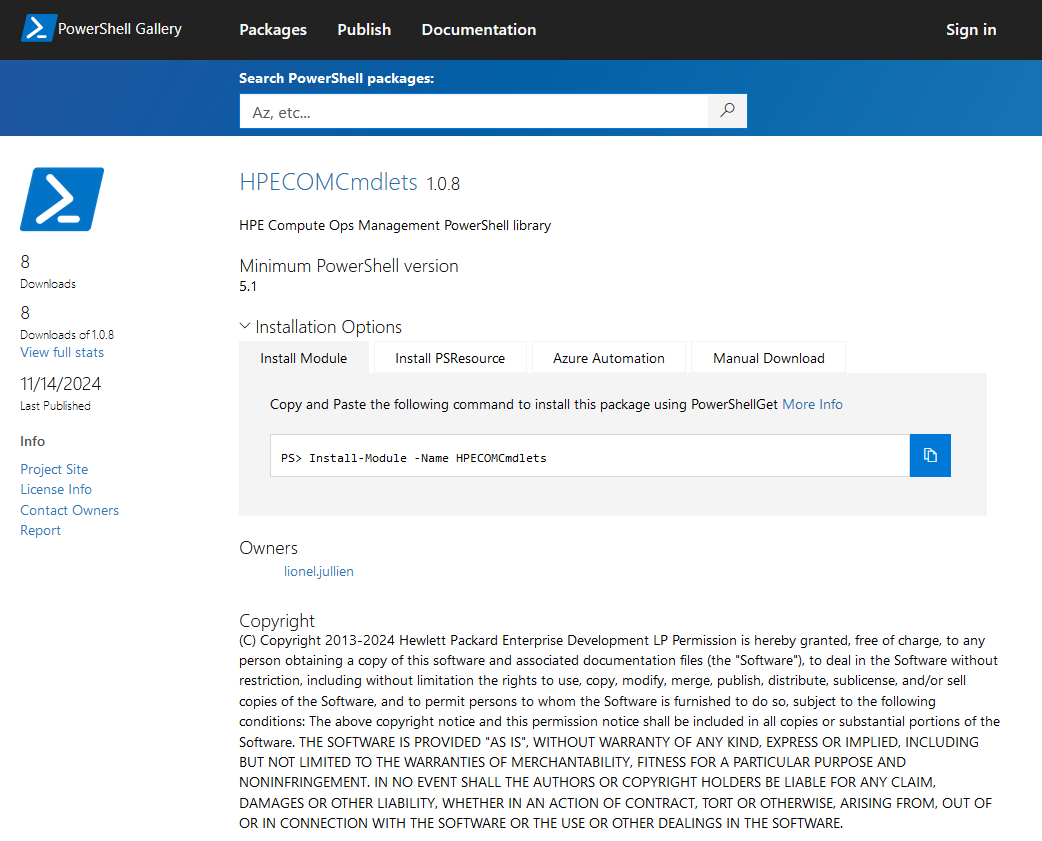Viewport: 1042px width, 841px height.
Task: Click the Contact Owners link
Action: (x=69, y=510)
